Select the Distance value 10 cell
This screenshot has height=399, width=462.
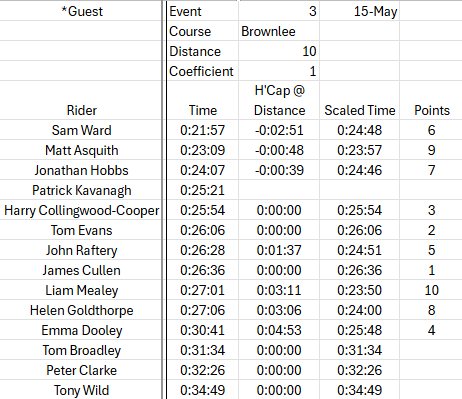tap(279, 51)
